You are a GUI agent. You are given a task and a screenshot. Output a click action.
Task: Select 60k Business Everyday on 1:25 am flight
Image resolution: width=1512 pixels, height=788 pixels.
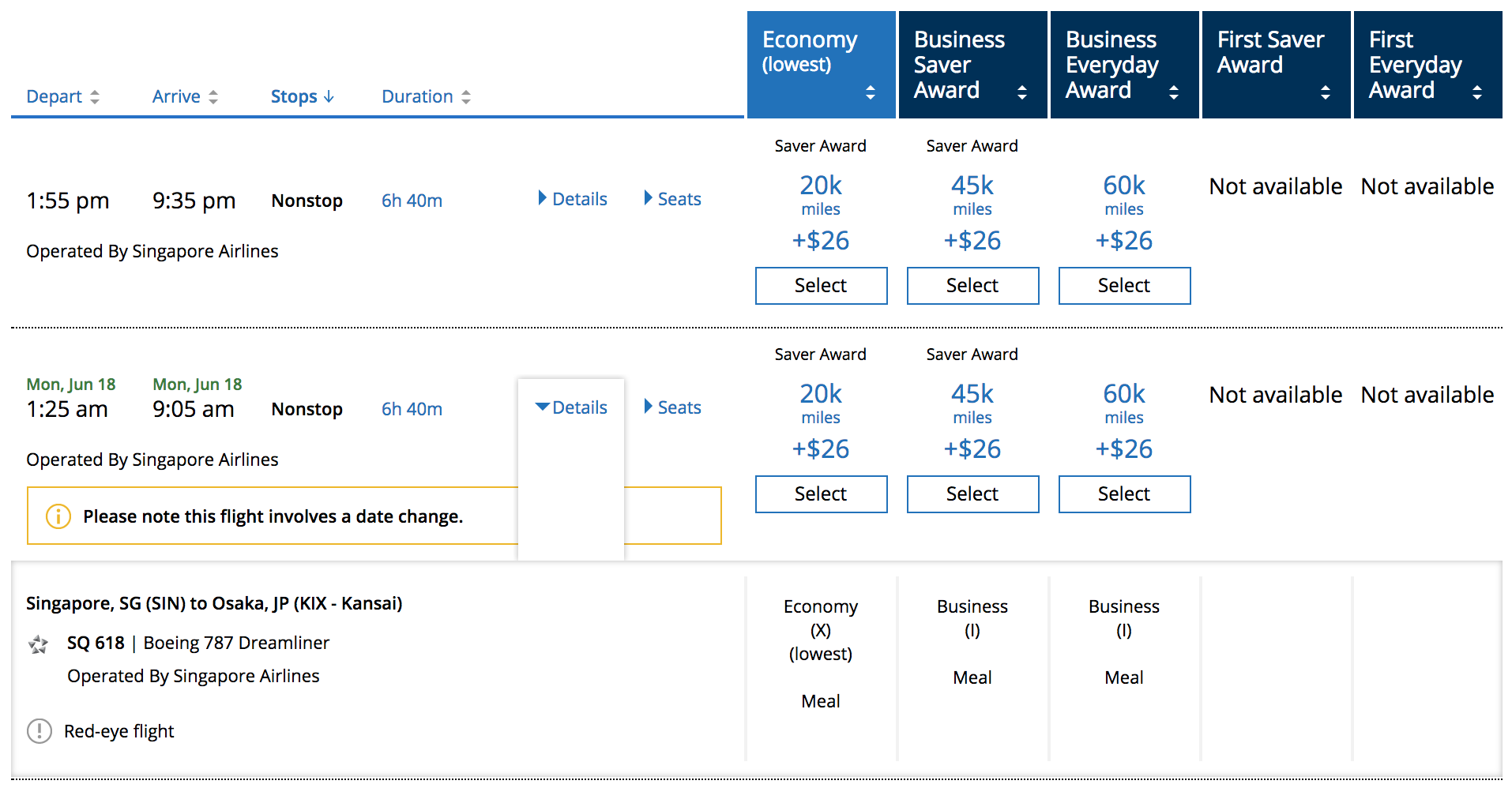pyautogui.click(x=1124, y=494)
